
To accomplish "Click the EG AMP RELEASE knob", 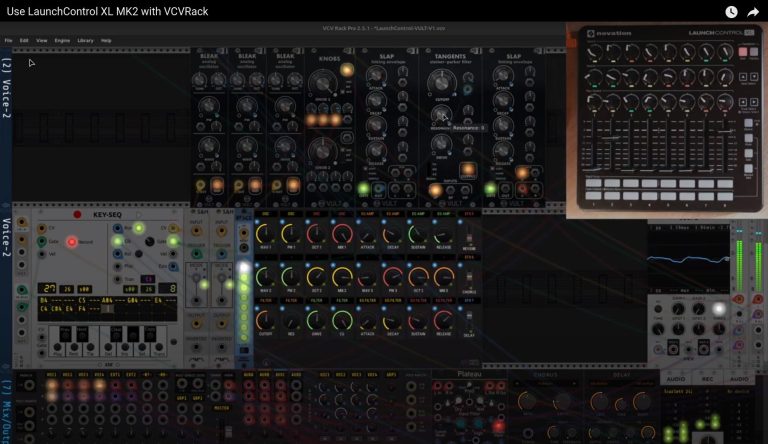I will click(x=444, y=234).
